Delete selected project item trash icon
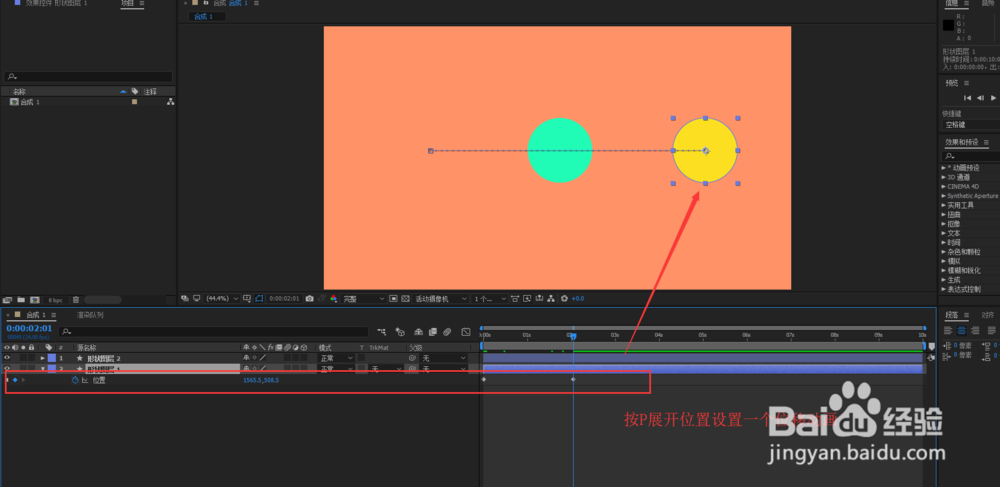Screen dimensions: 1000x487 click(76, 300)
